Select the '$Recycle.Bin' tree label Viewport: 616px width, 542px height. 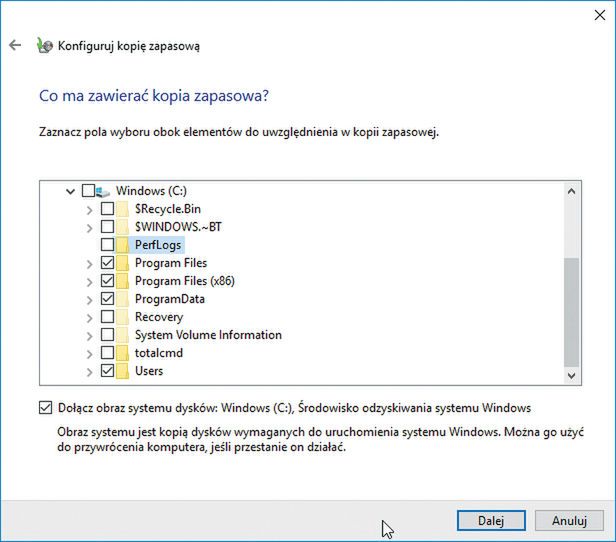point(168,209)
